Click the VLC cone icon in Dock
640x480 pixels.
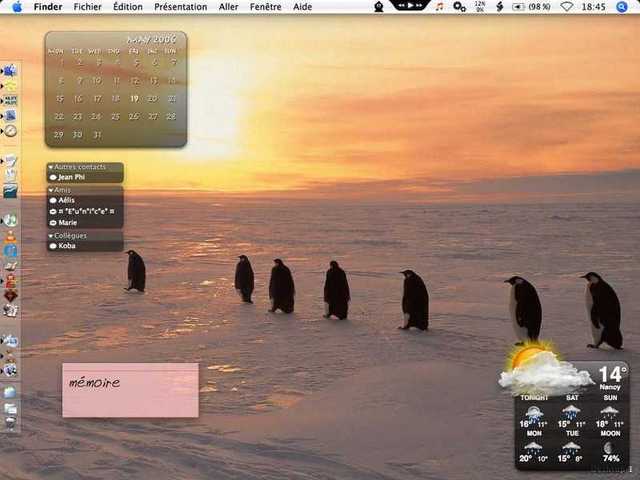10,237
